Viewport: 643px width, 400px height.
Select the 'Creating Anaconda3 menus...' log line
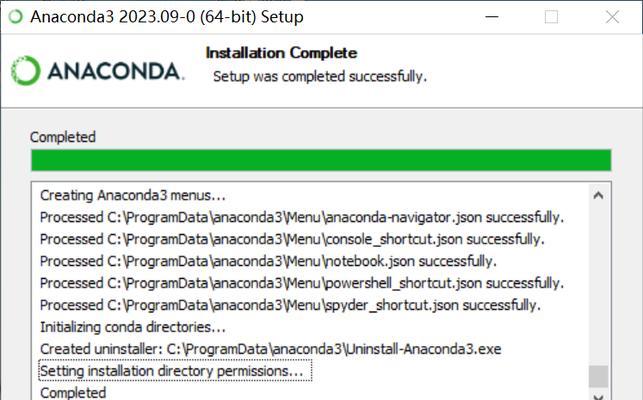click(x=133, y=195)
